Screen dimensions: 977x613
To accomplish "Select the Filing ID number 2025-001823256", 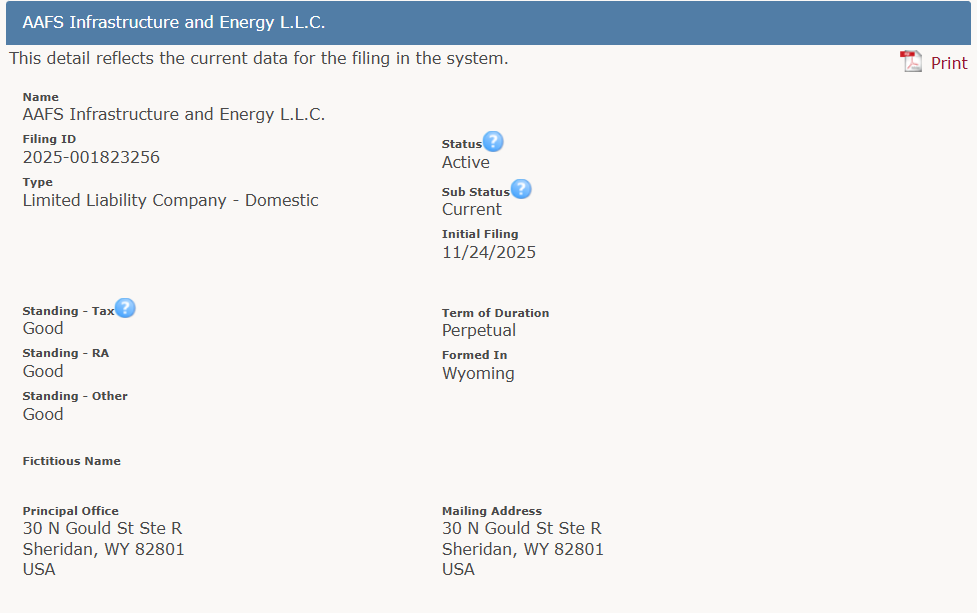I will [91, 157].
